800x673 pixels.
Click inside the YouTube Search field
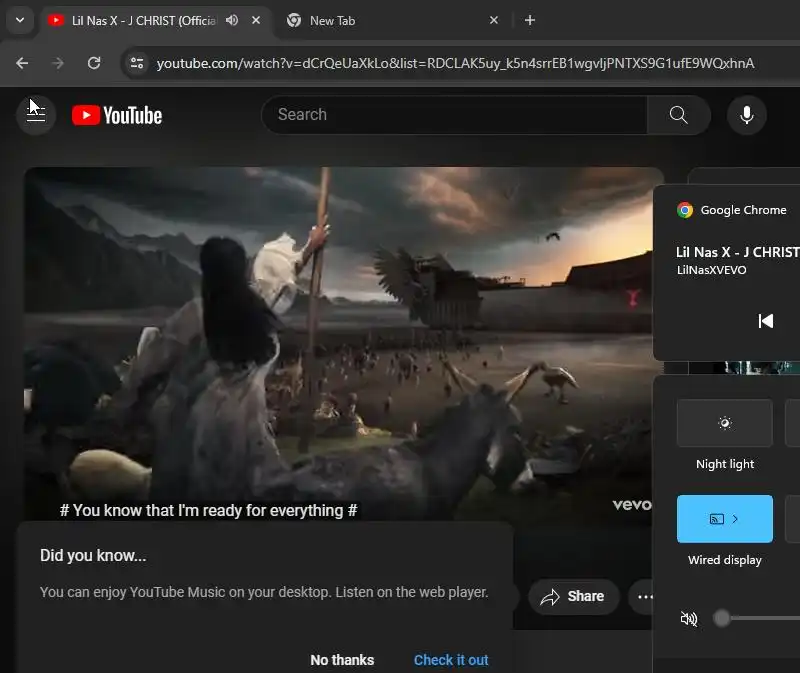[x=454, y=115]
